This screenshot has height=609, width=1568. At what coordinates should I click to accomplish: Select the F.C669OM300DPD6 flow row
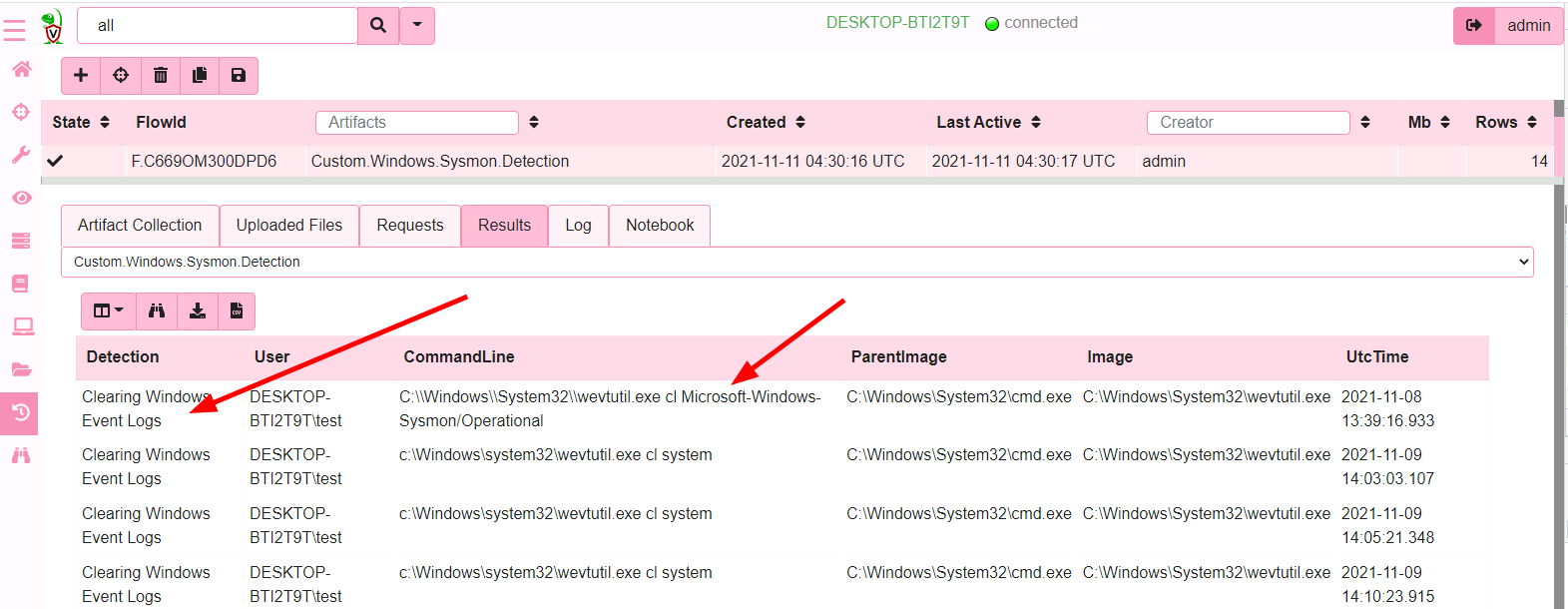pyautogui.click(x=204, y=161)
